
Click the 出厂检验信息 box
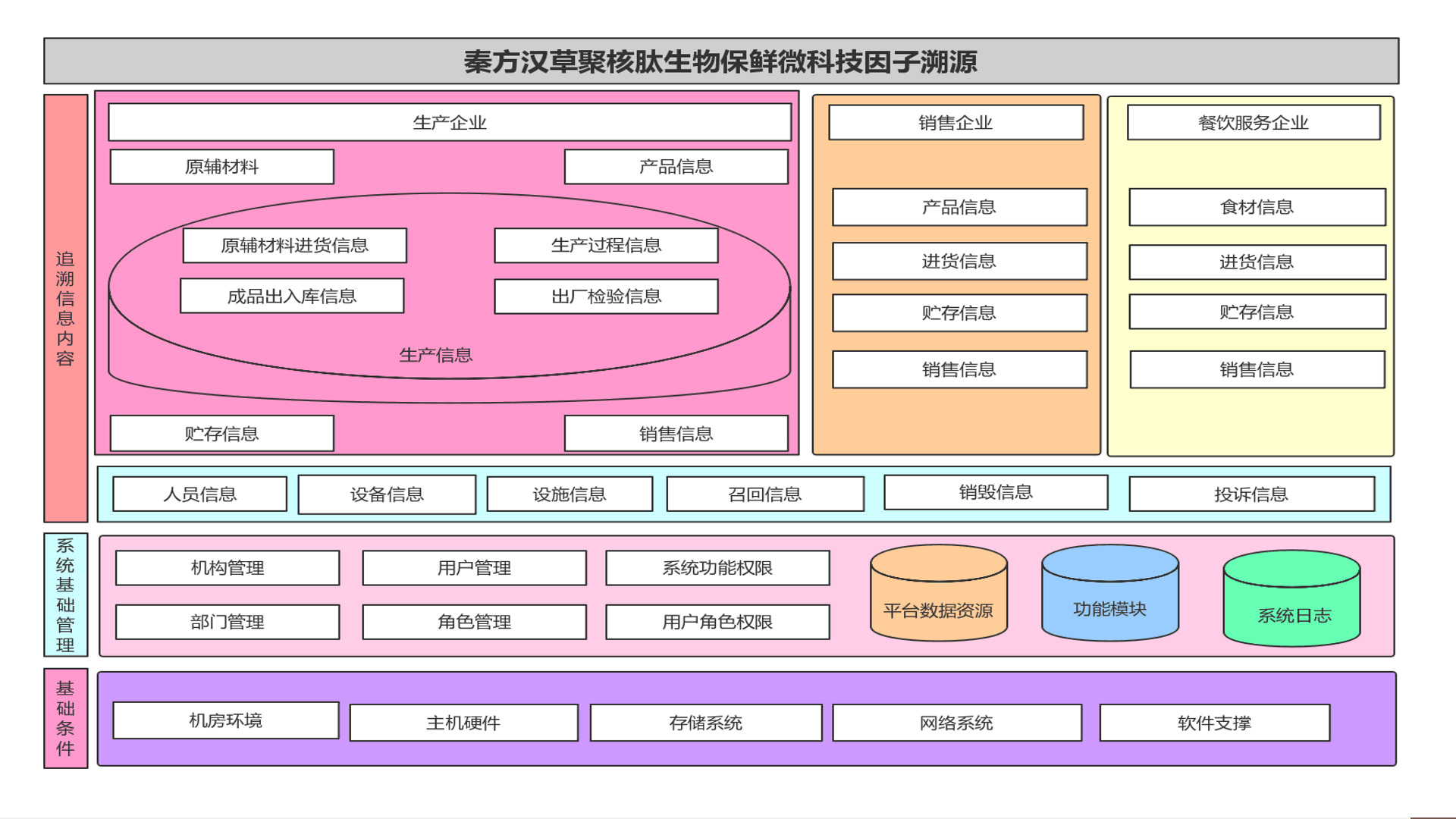[607, 297]
